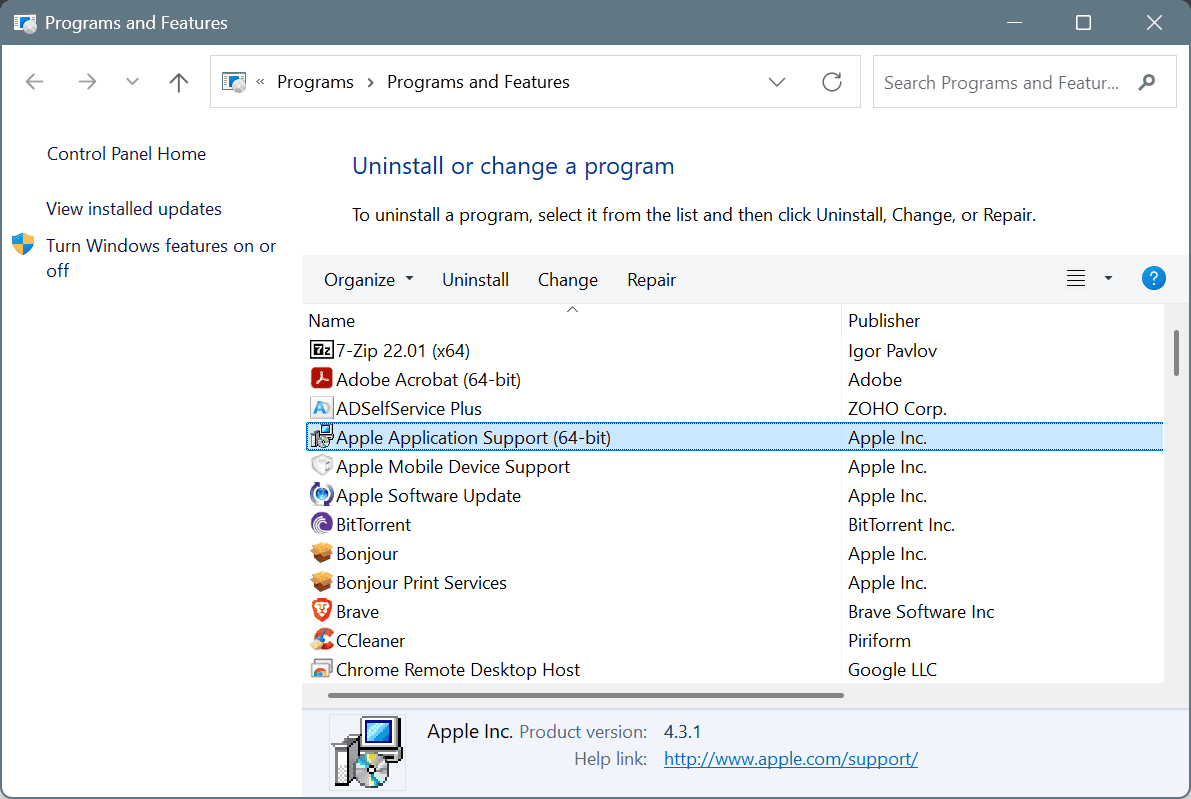This screenshot has width=1191, height=799.
Task: Click the horizontal scrollbar thumb
Action: coord(586,695)
